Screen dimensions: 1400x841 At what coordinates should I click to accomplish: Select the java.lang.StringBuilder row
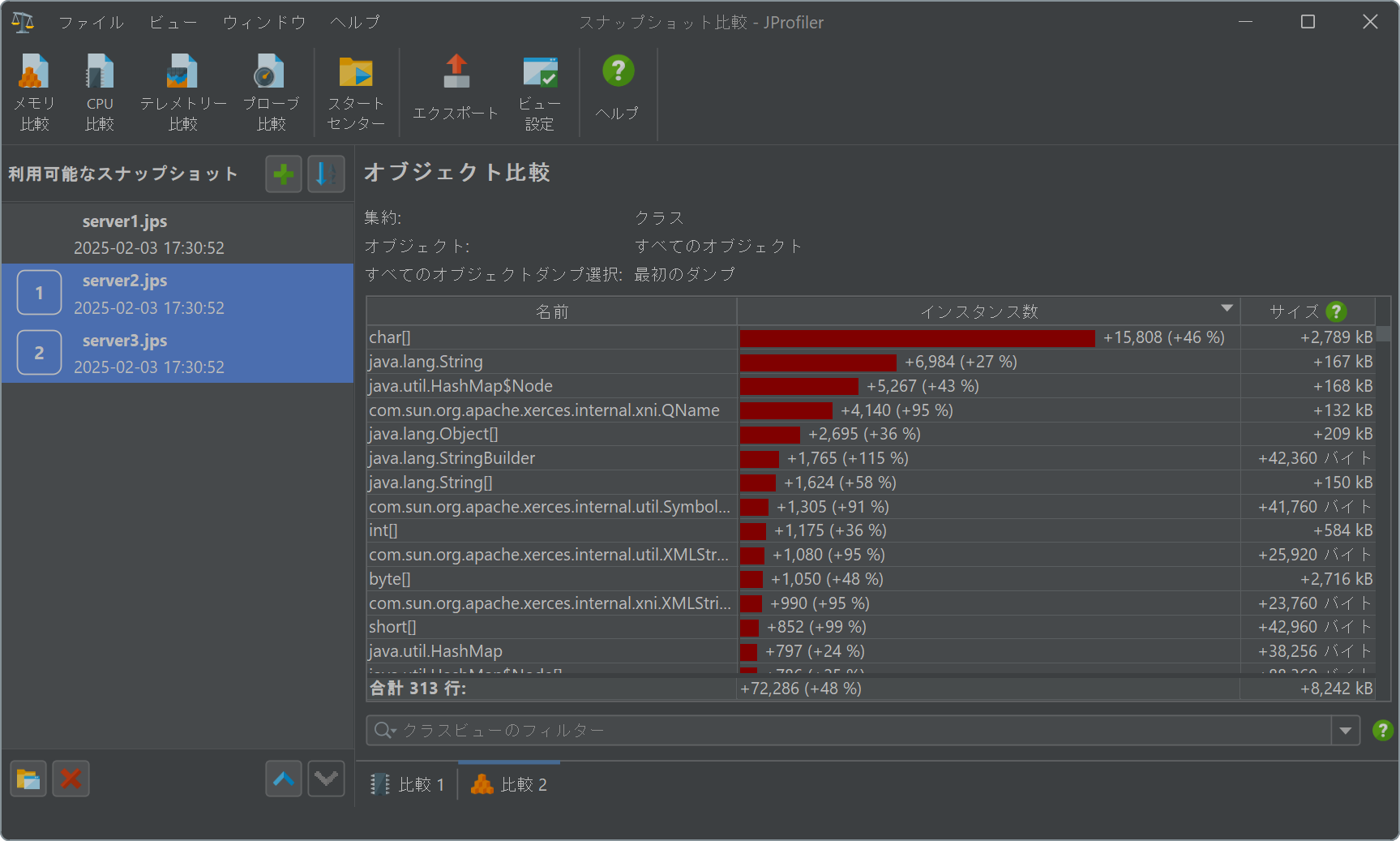(x=871, y=458)
